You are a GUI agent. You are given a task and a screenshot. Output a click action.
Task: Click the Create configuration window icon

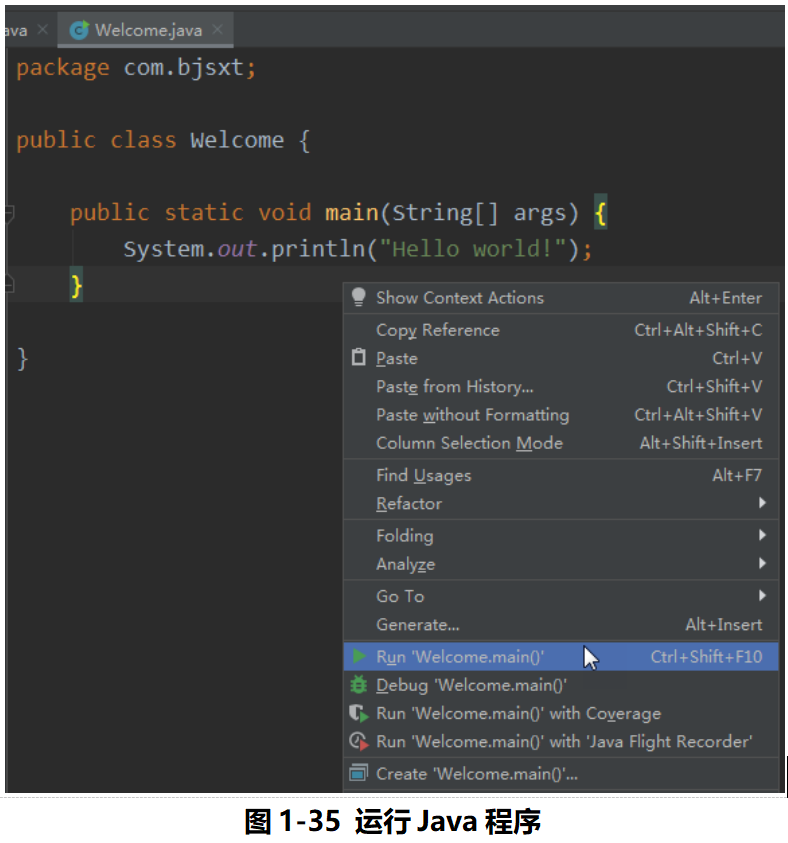[x=359, y=773]
